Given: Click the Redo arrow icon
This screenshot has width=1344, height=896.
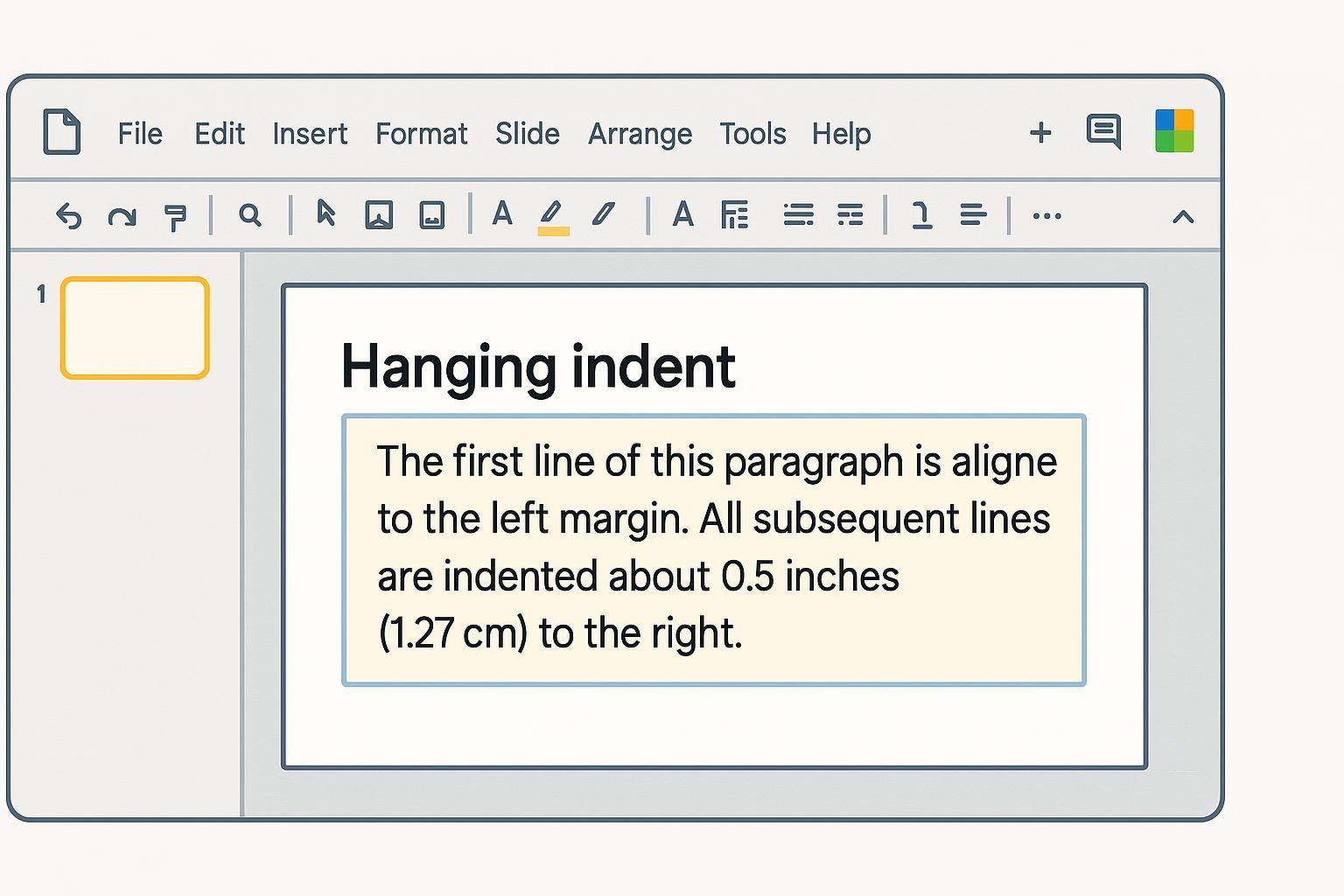Looking at the screenshot, I should coord(122,215).
